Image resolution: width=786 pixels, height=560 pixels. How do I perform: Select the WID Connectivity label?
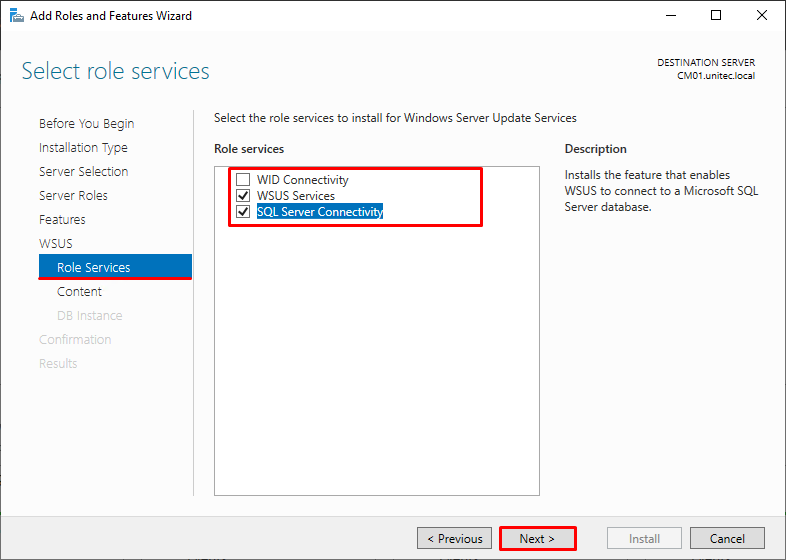pos(302,179)
